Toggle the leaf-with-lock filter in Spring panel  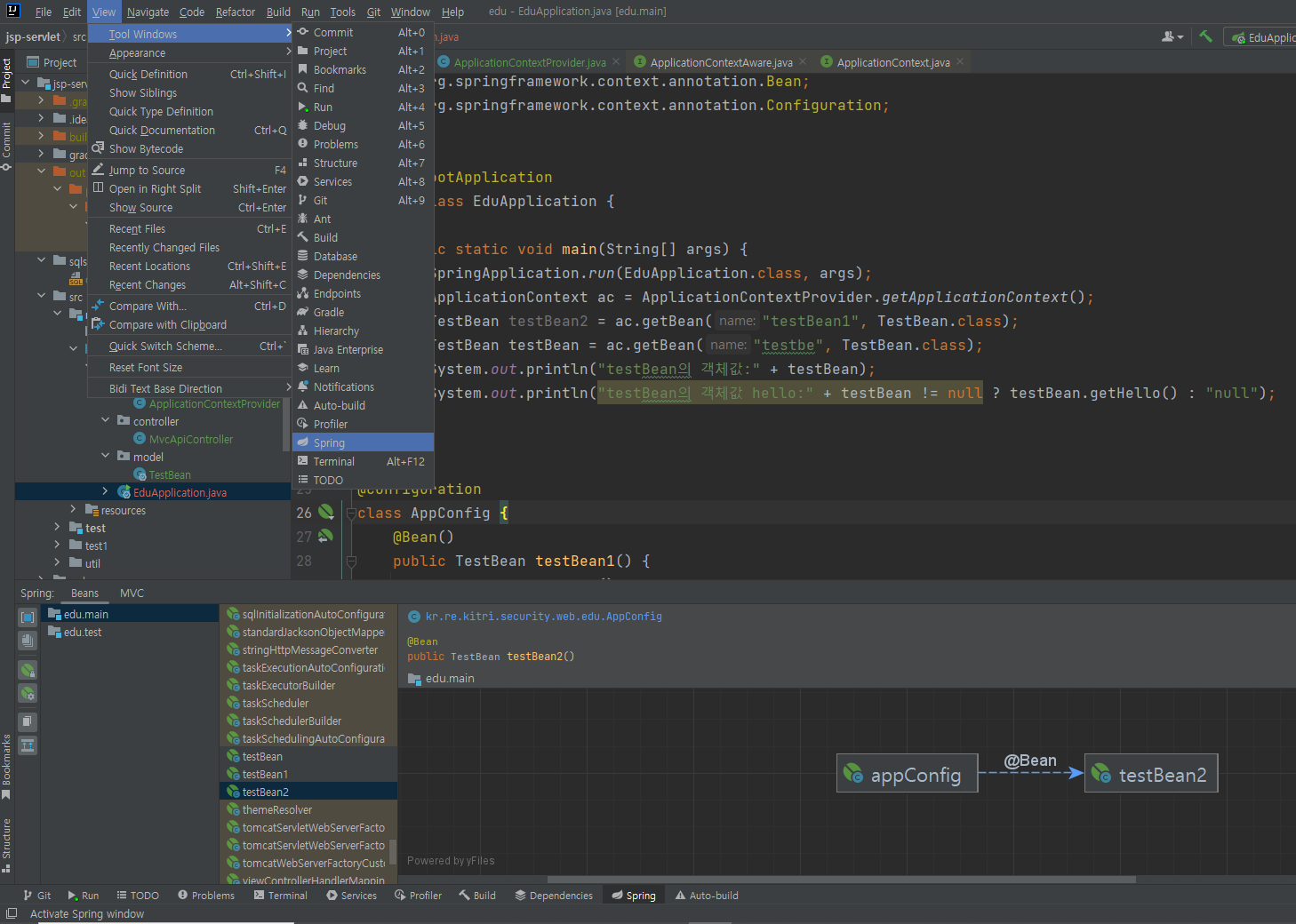coord(28,670)
